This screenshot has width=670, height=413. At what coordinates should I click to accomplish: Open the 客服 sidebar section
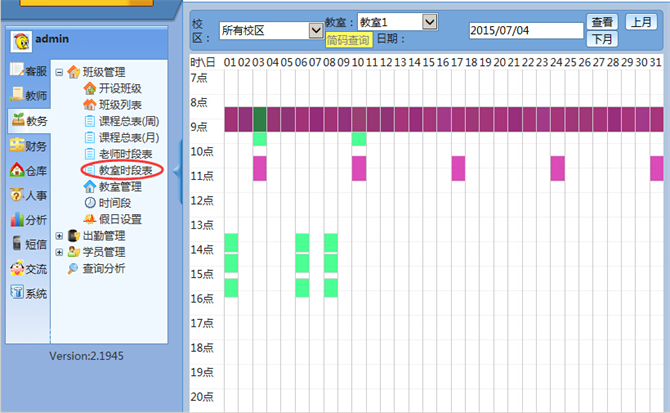(29, 70)
